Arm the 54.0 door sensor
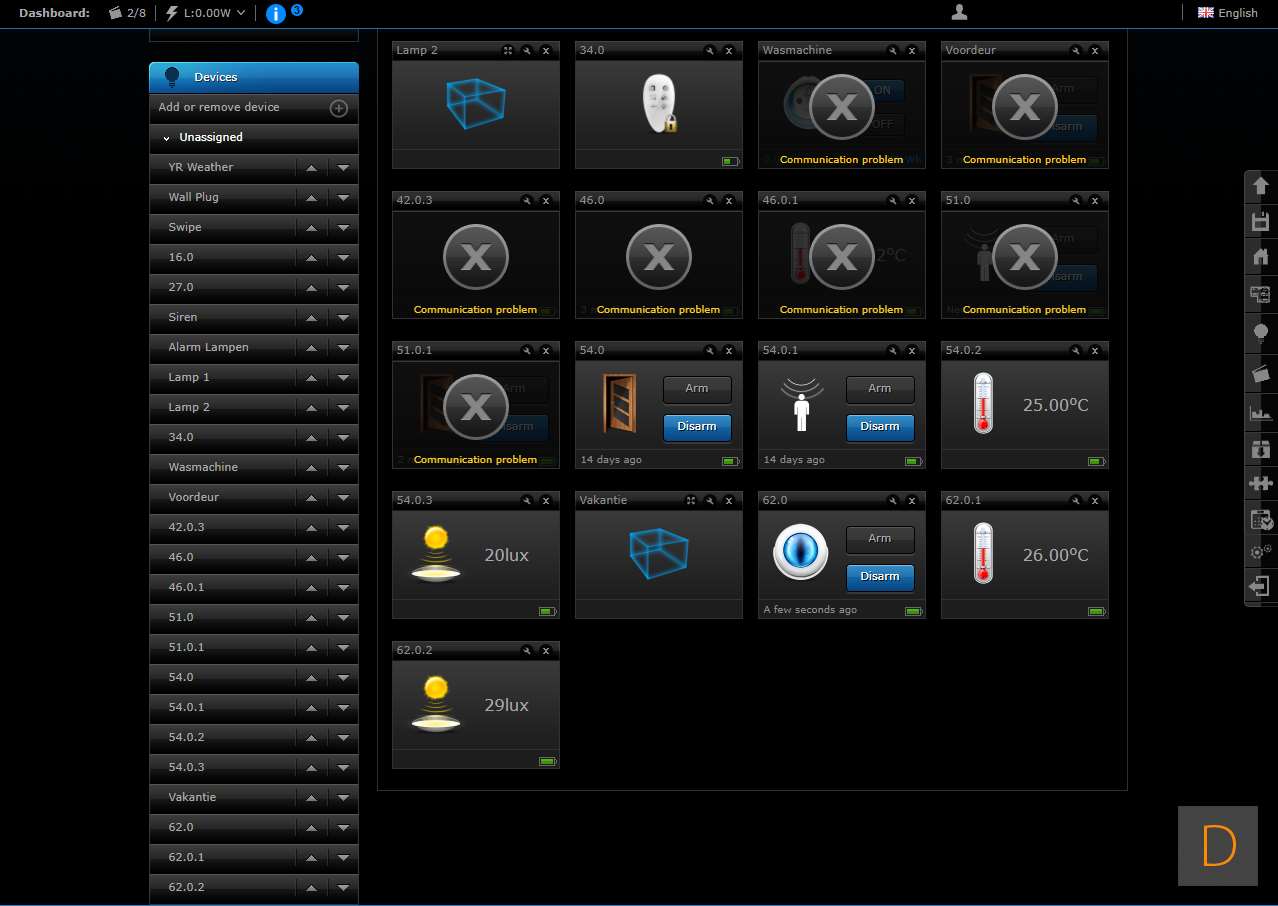The image size is (1278, 906). click(697, 389)
